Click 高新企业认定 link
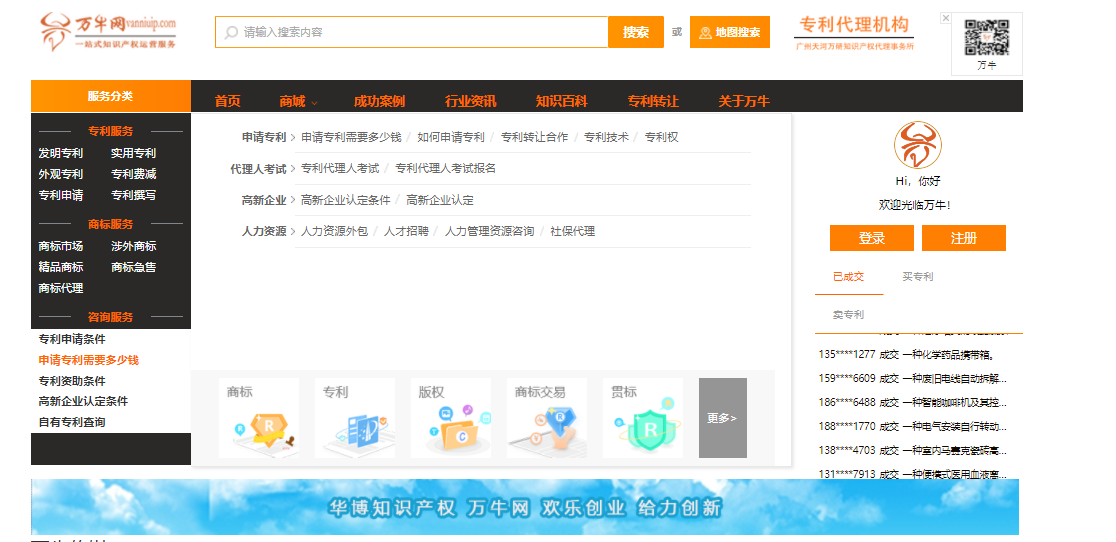Viewport: 1116px width, 542px height. (x=440, y=201)
